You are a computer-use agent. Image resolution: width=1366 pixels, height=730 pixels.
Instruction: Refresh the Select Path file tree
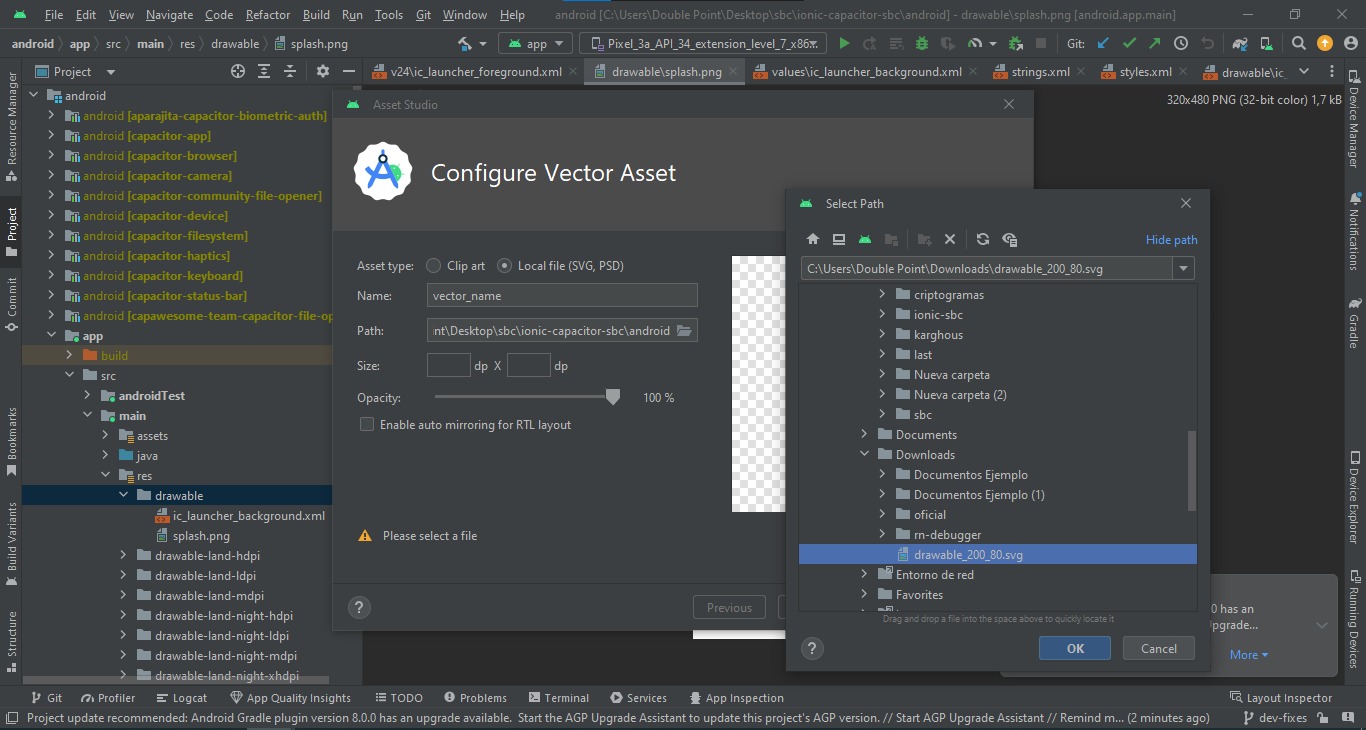[983, 239]
